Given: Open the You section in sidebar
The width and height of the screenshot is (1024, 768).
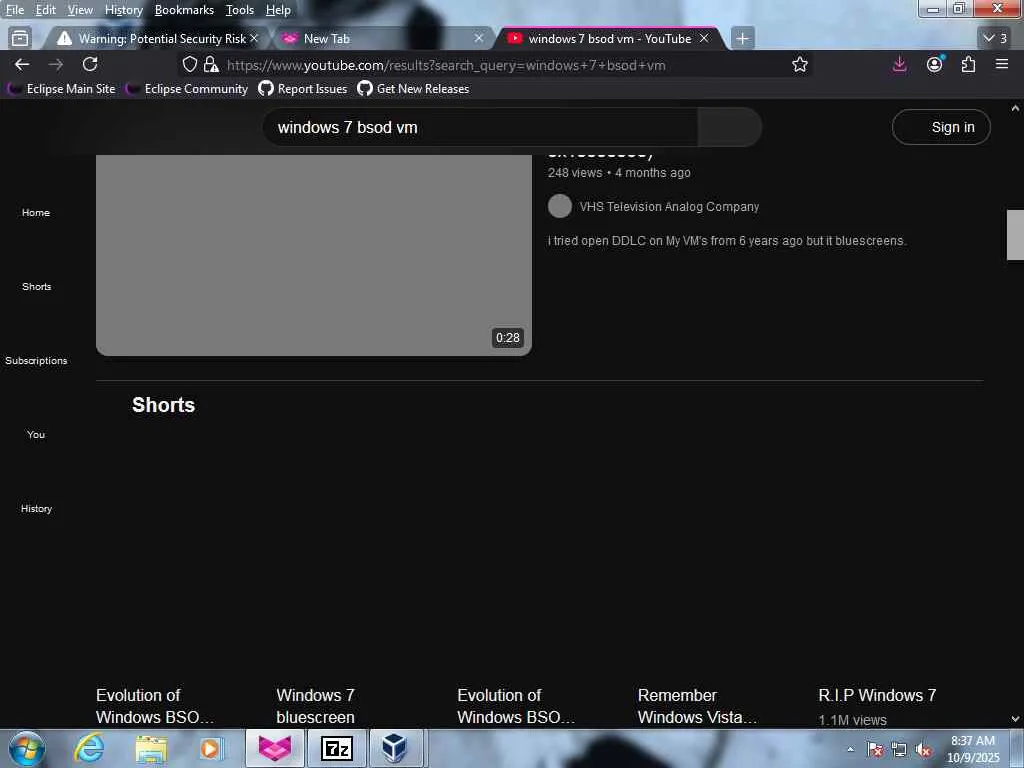Looking at the screenshot, I should (36, 434).
